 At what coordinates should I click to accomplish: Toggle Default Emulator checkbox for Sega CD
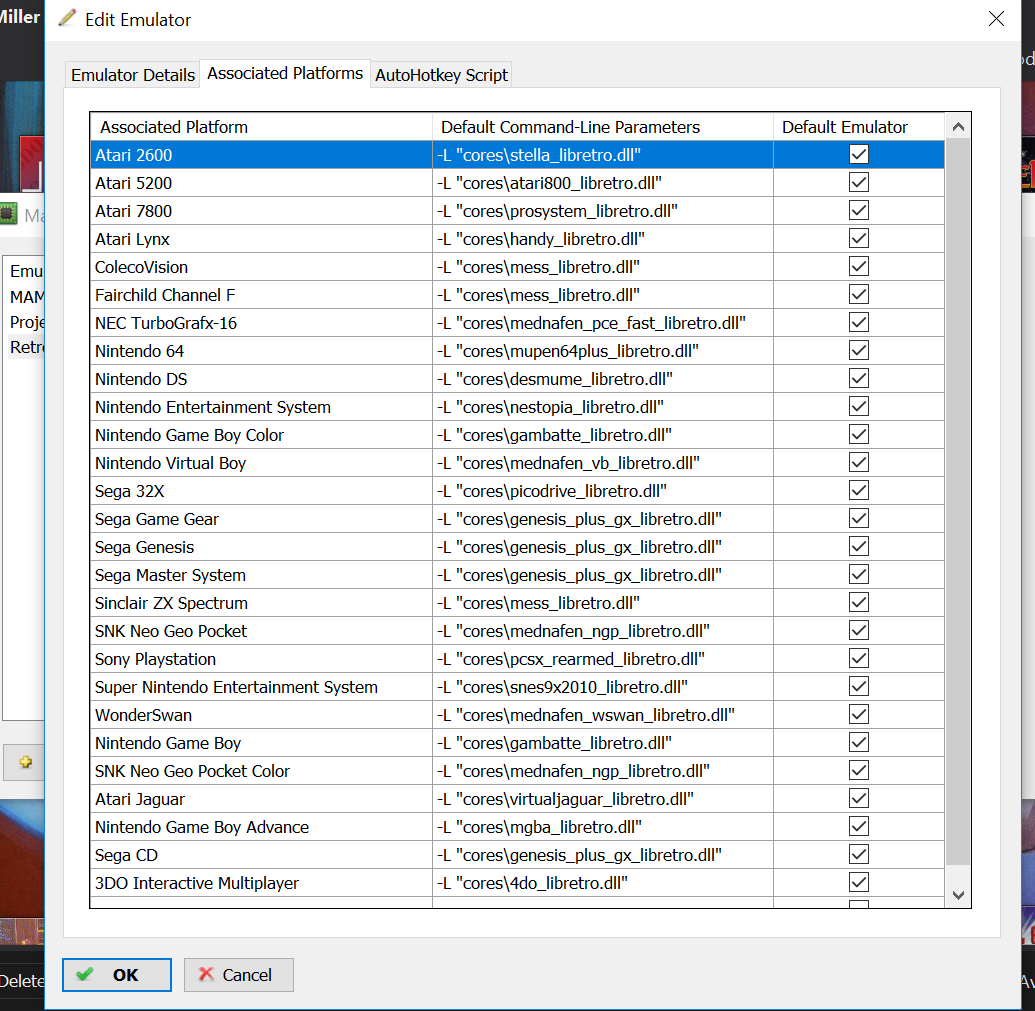[858, 855]
